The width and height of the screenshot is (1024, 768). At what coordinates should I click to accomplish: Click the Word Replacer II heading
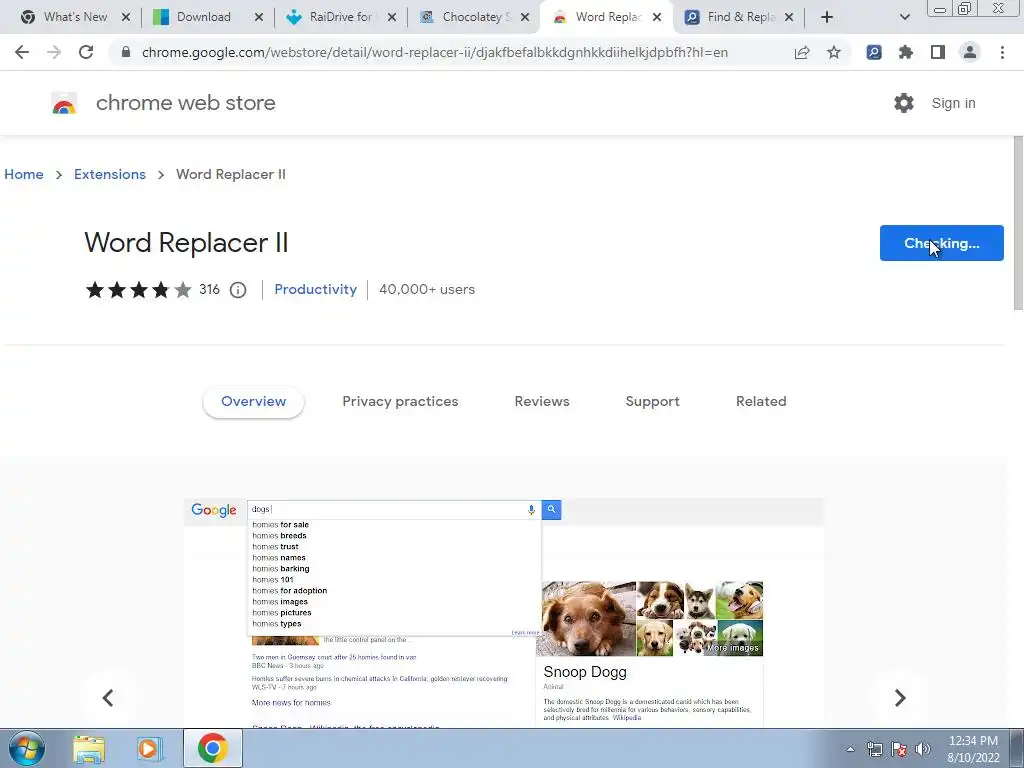pyautogui.click(x=186, y=243)
